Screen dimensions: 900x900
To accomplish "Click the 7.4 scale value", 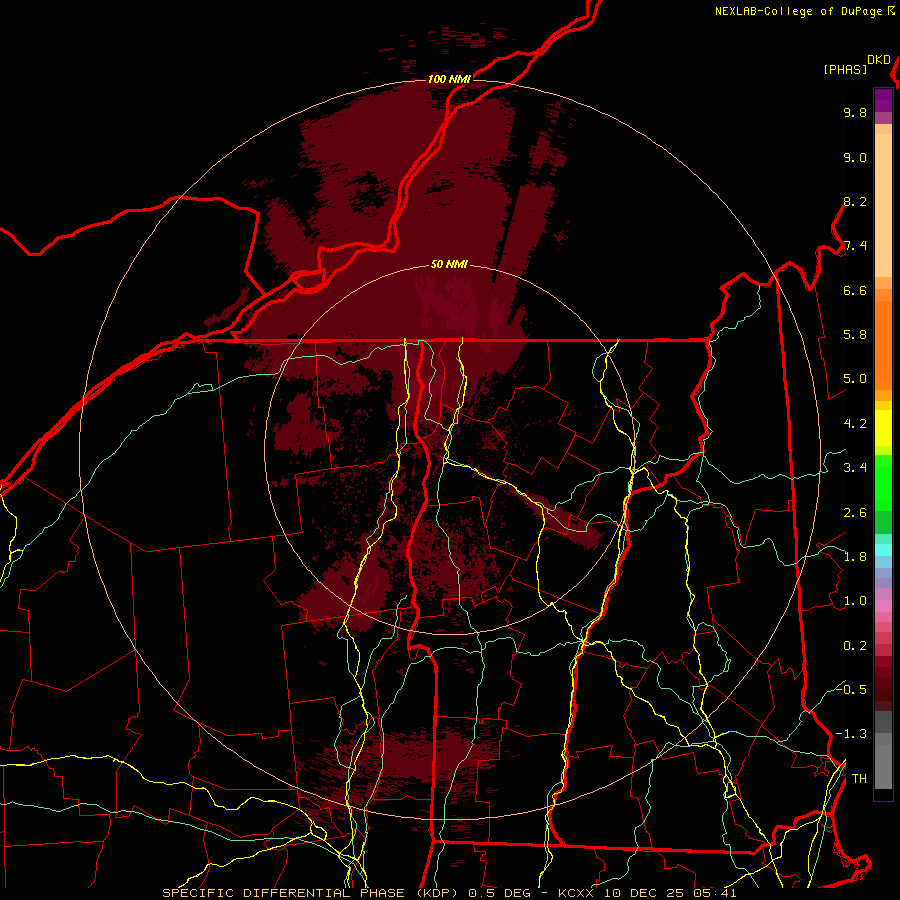I will (855, 246).
